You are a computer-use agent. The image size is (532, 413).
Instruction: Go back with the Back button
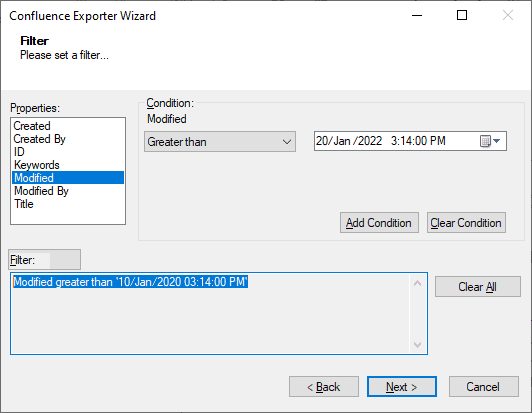point(324,386)
